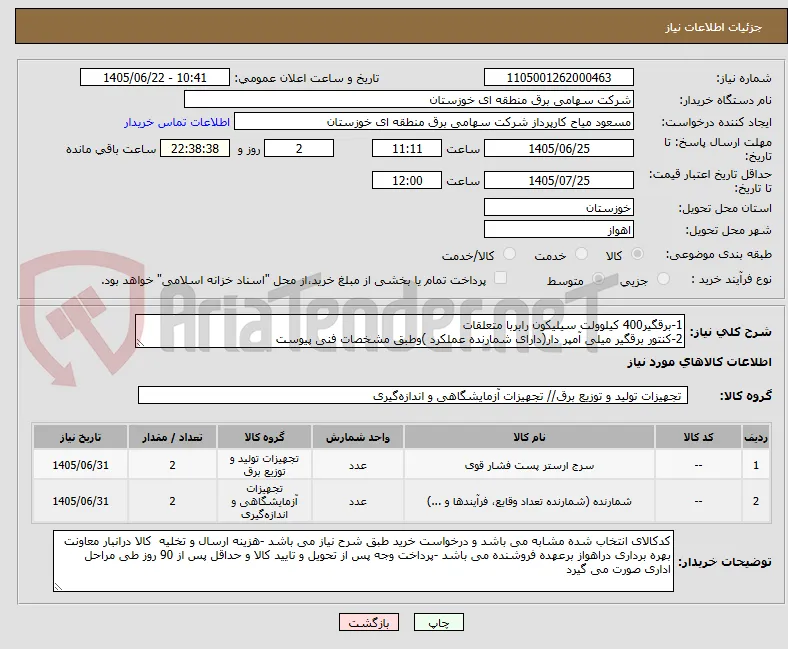Click the province field خوزستان
Image resolution: width=788 pixels, height=649 pixels.
[559, 208]
